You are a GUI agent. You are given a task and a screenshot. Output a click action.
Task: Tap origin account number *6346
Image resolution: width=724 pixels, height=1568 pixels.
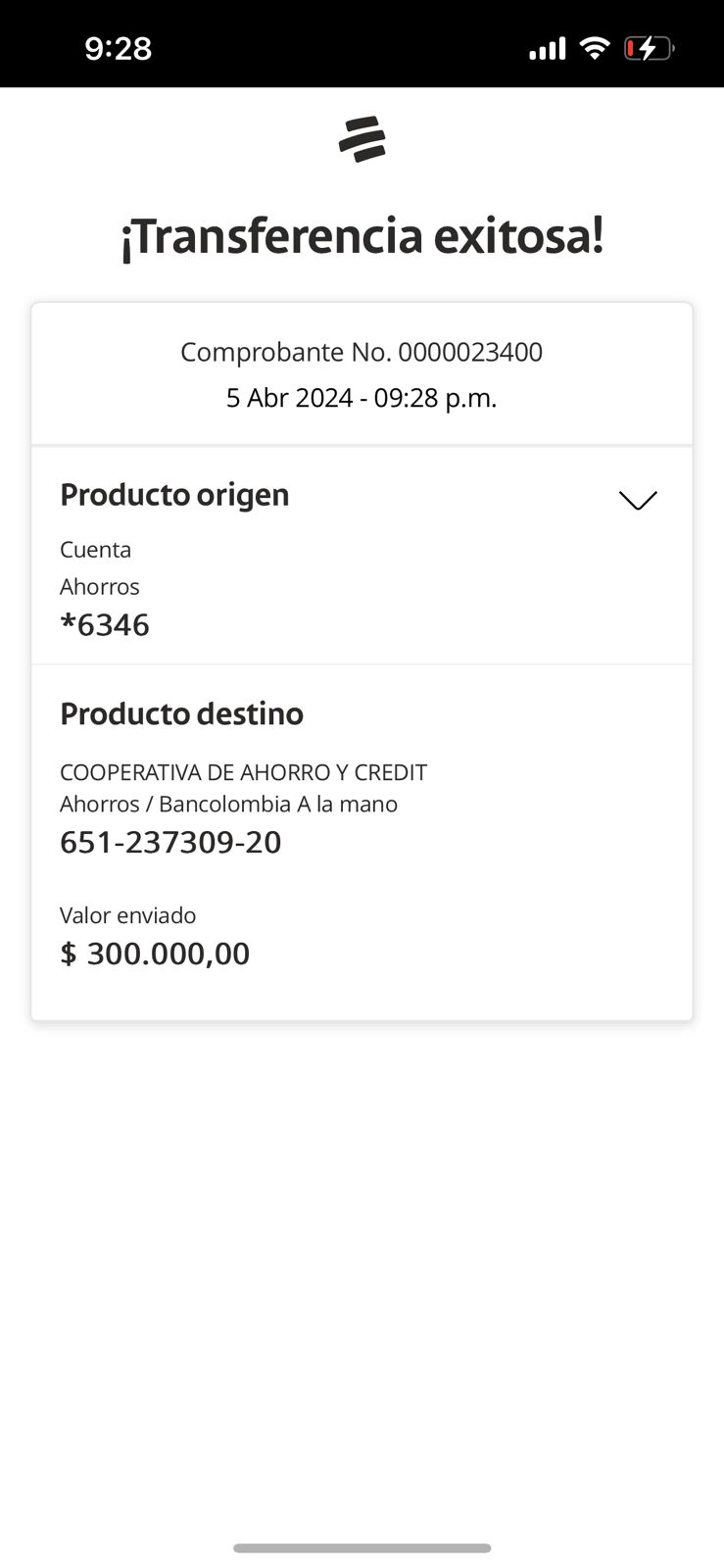pos(105,625)
